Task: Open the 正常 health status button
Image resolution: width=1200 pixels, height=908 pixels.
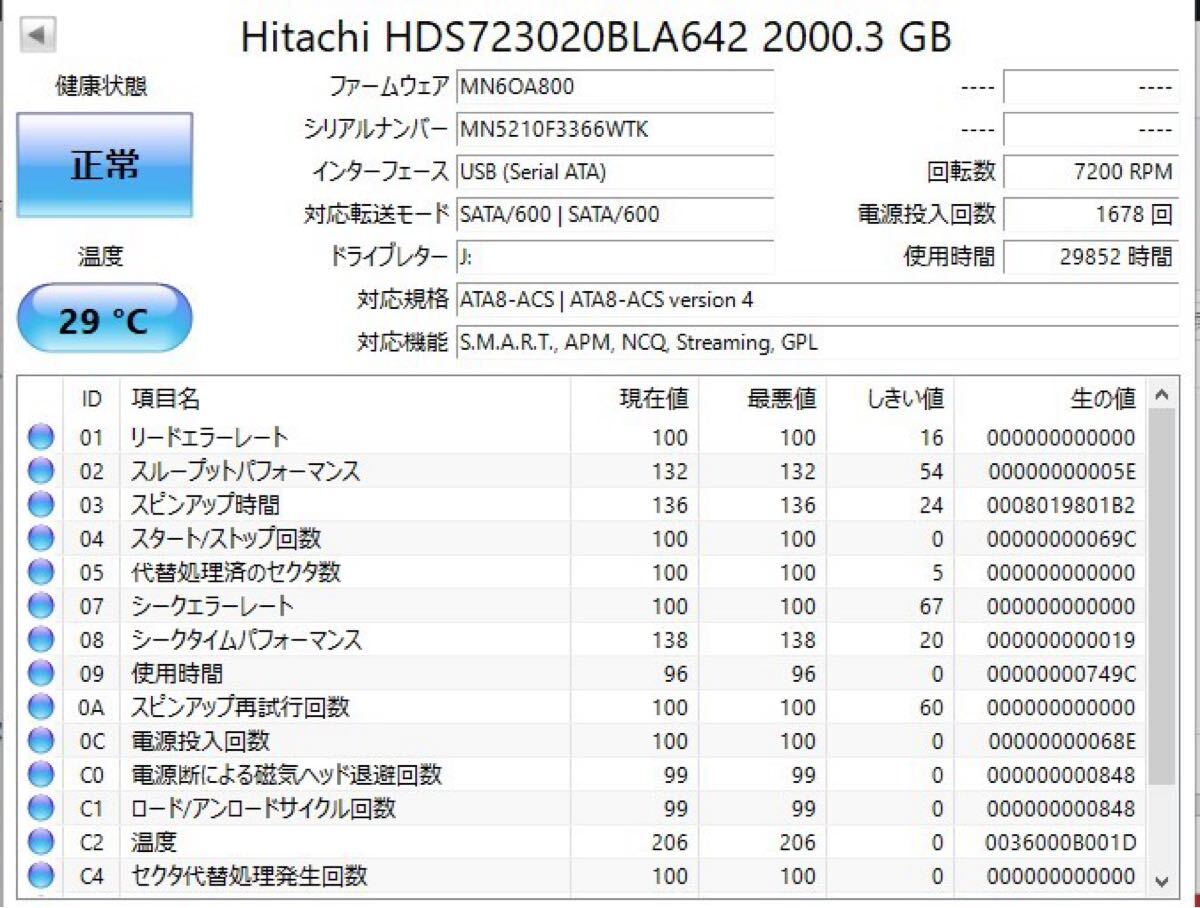Action: pos(105,165)
